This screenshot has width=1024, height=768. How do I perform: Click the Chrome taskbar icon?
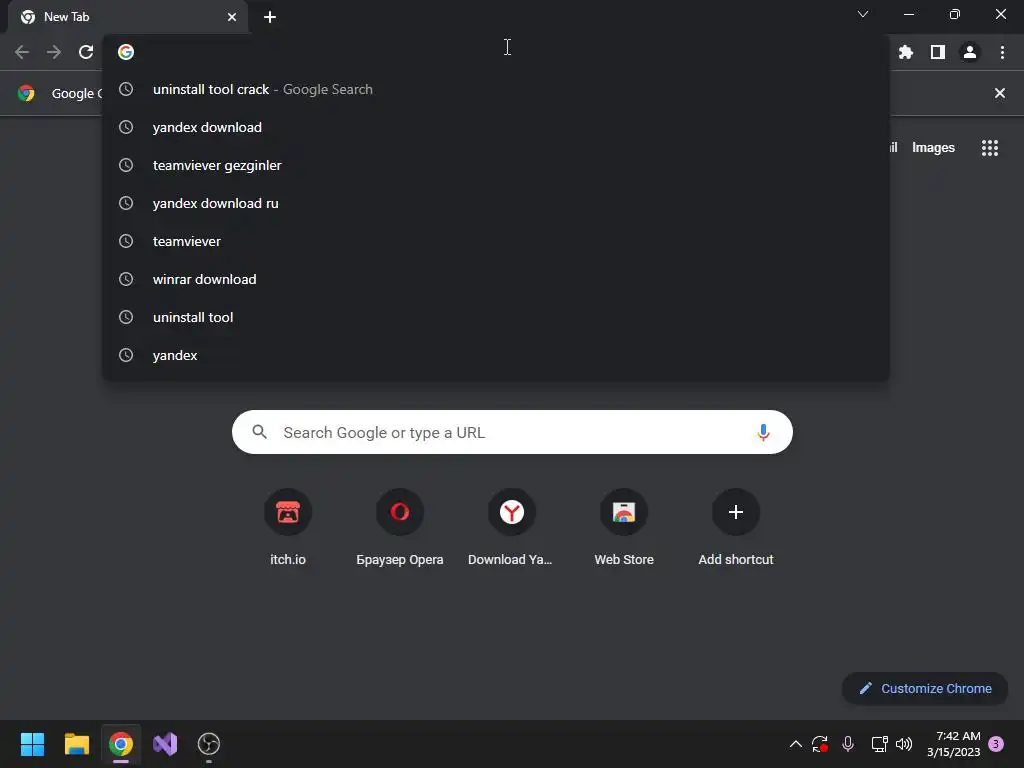pyautogui.click(x=121, y=744)
